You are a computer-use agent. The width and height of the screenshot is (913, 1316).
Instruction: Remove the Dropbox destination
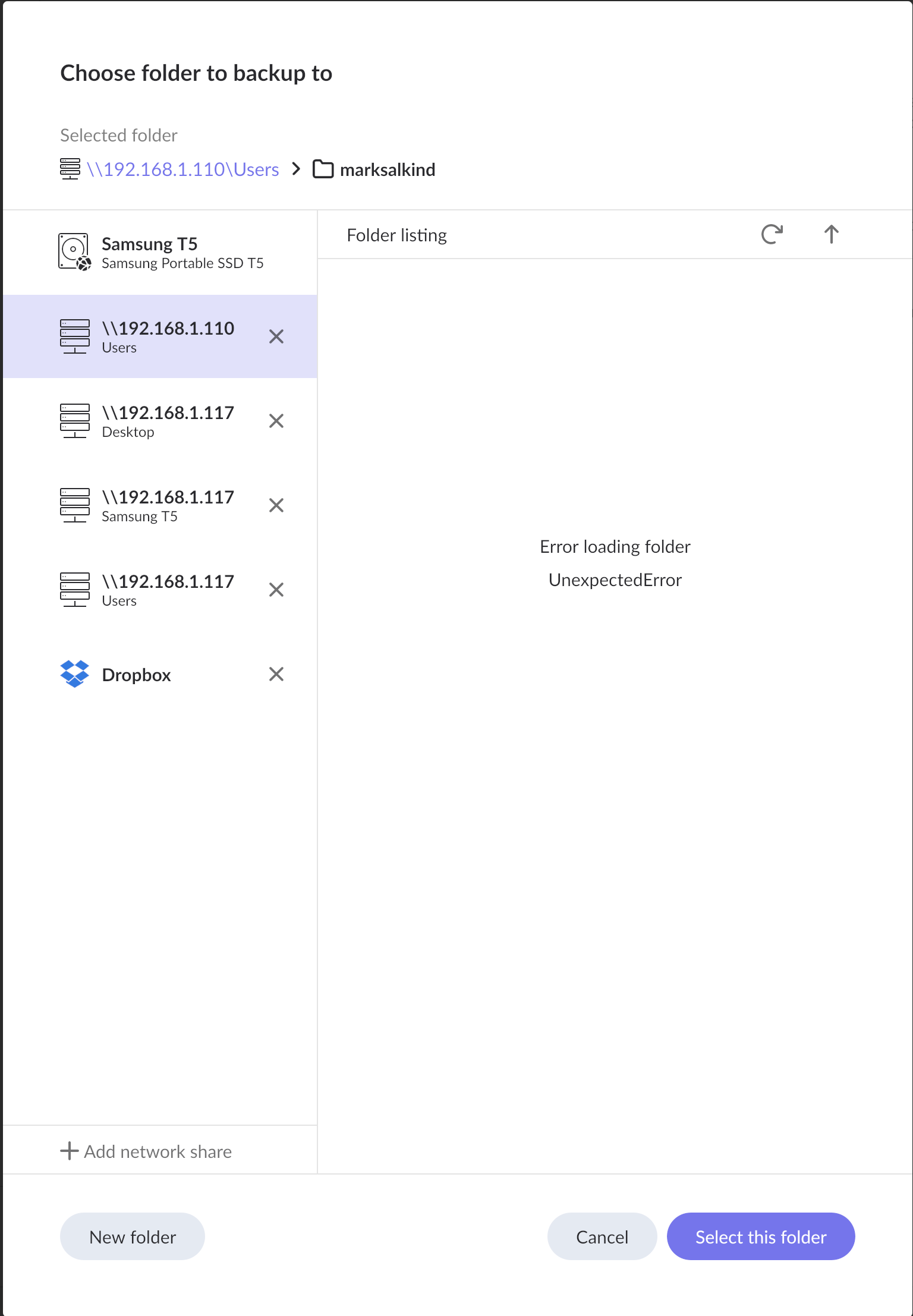coord(276,675)
